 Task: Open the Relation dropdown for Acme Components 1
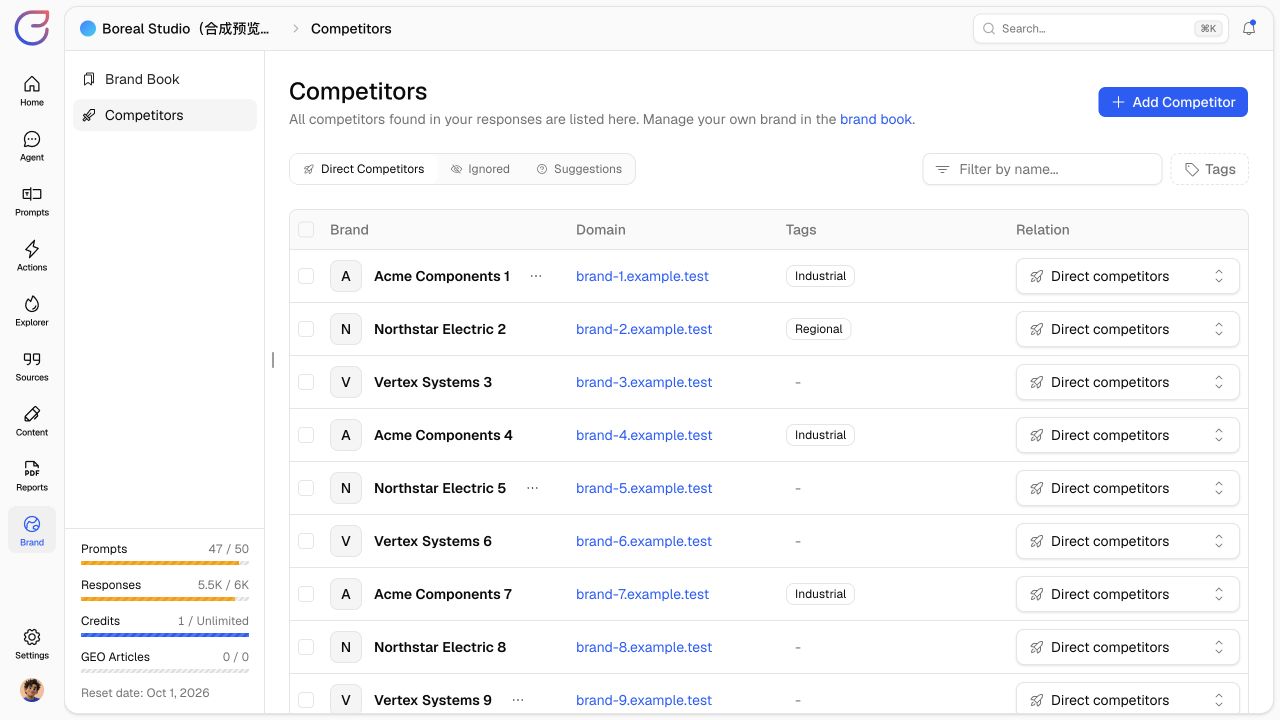pos(1128,276)
